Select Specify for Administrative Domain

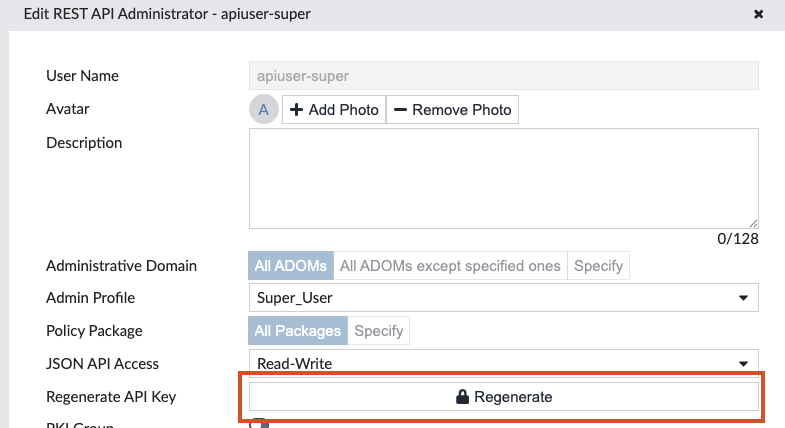click(x=598, y=266)
